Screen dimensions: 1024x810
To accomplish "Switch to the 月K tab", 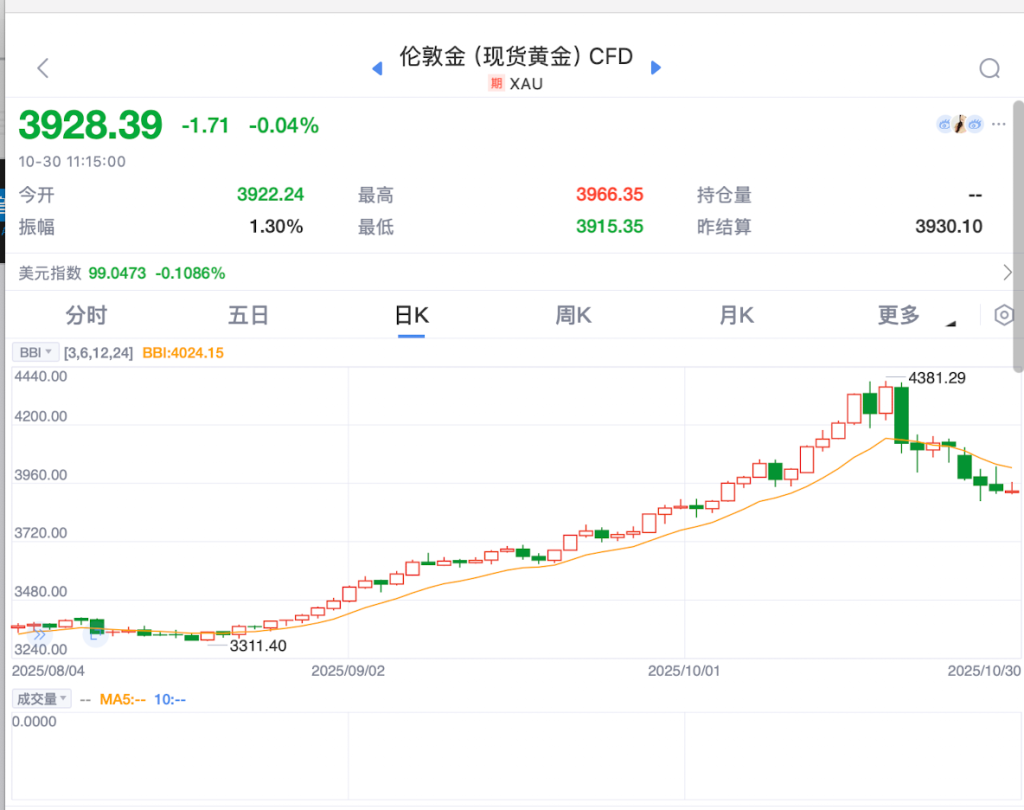I will tap(736, 316).
